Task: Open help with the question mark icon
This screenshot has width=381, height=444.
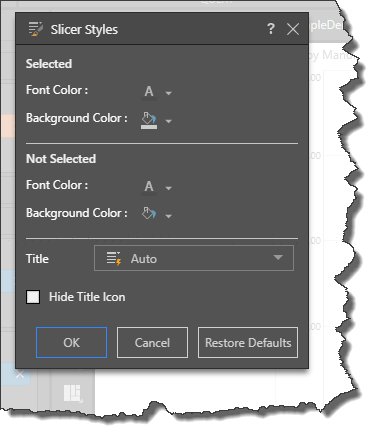Action: [x=271, y=29]
